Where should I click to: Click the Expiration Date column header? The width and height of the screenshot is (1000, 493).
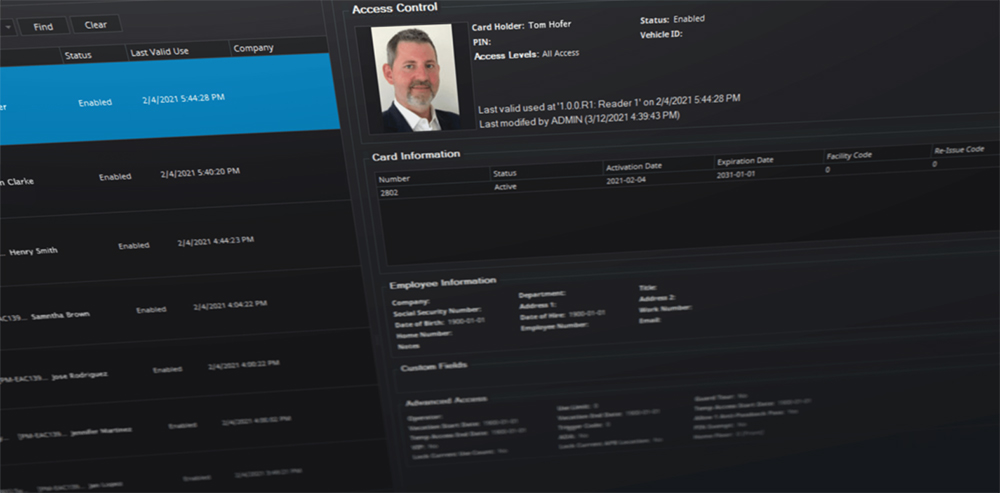[x=745, y=160]
